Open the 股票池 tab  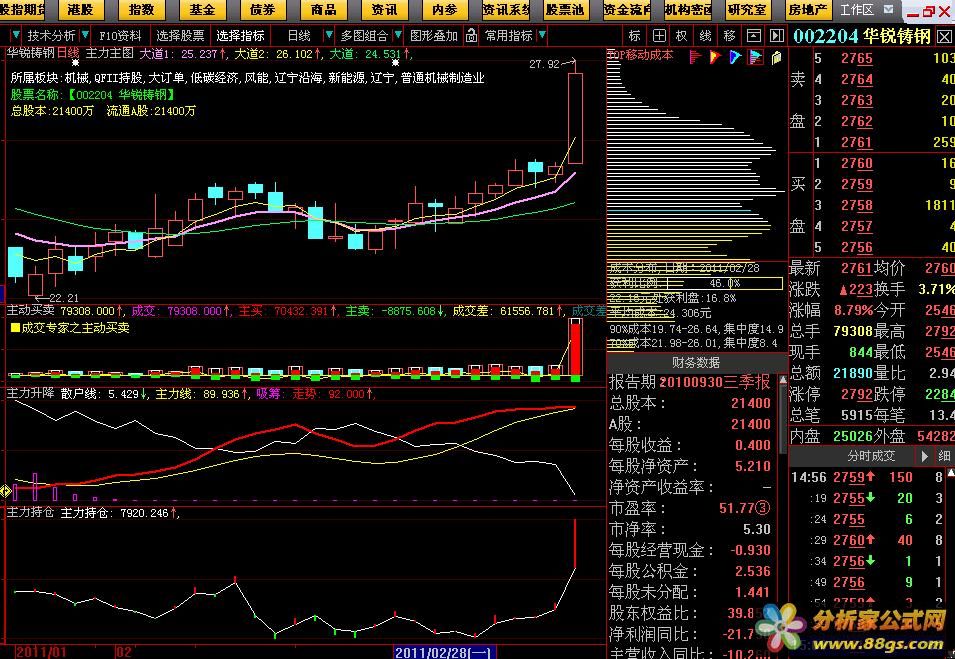point(566,10)
